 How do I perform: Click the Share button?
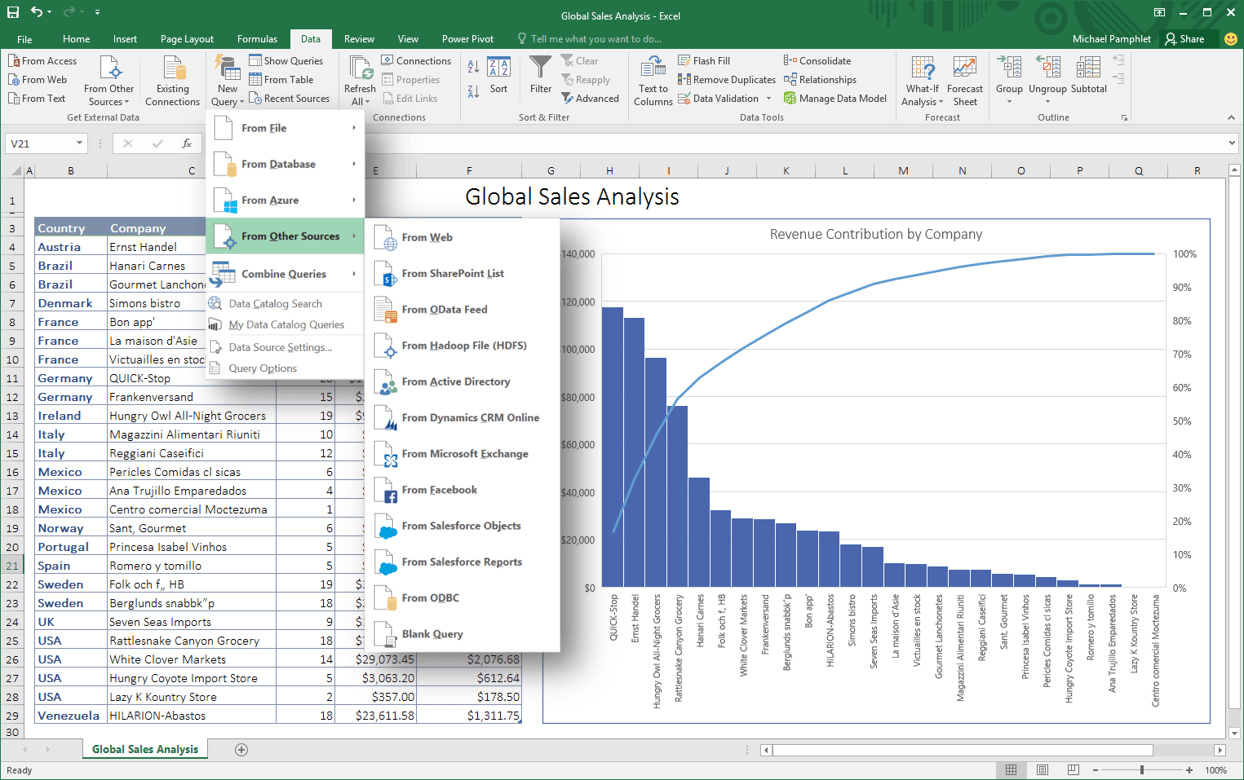[1186, 38]
